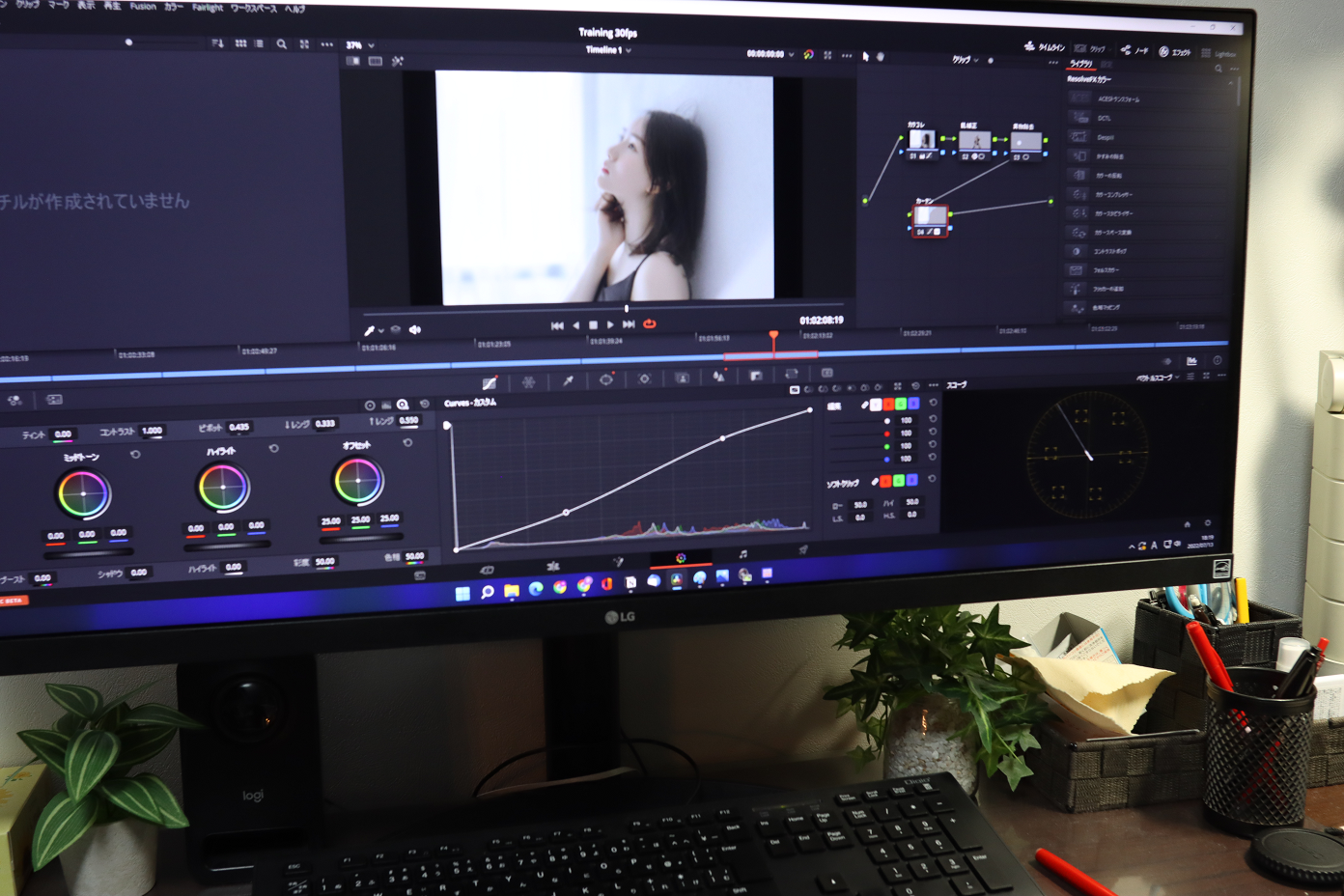Open the ヘルプ menu

point(294,9)
